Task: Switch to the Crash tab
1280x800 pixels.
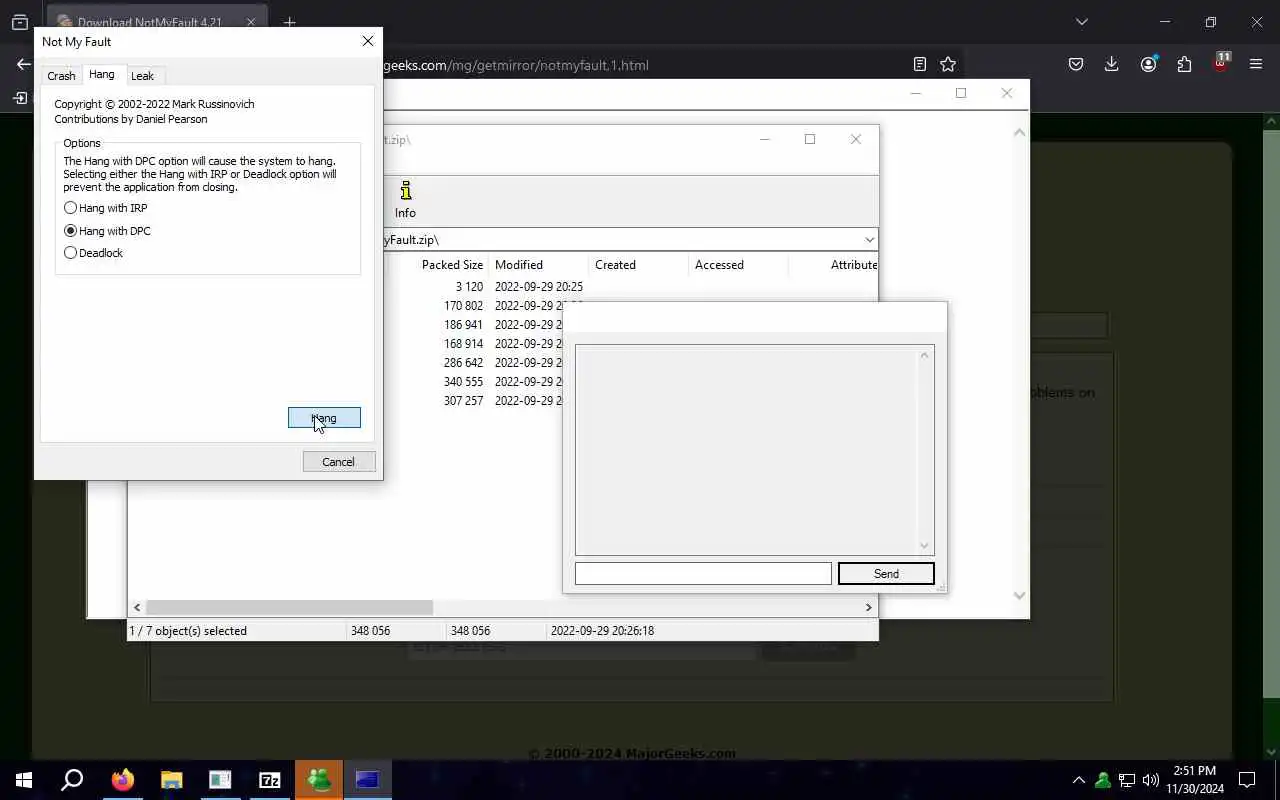Action: click(61, 76)
